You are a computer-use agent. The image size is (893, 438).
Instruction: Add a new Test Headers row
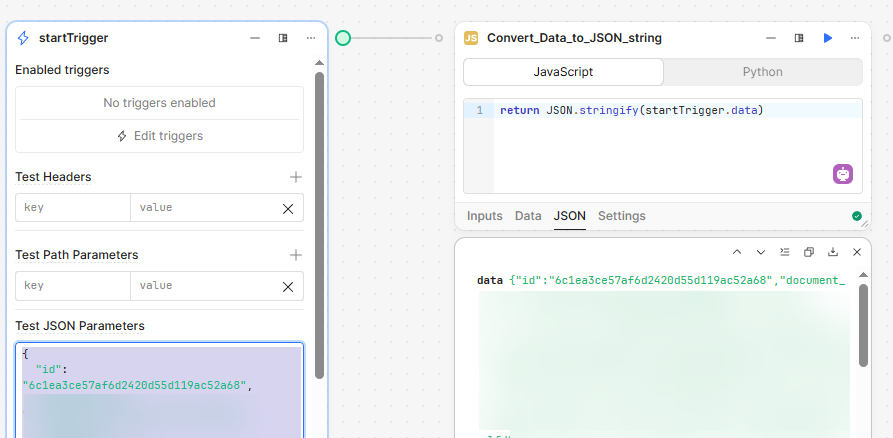pos(295,177)
